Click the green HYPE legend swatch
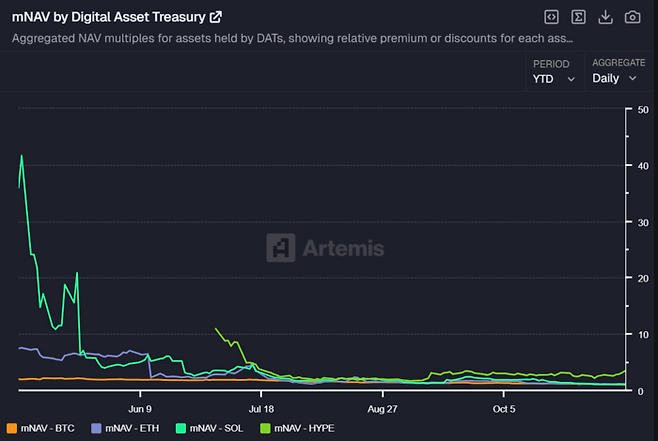Image resolution: width=658 pixels, height=441 pixels. click(266, 428)
